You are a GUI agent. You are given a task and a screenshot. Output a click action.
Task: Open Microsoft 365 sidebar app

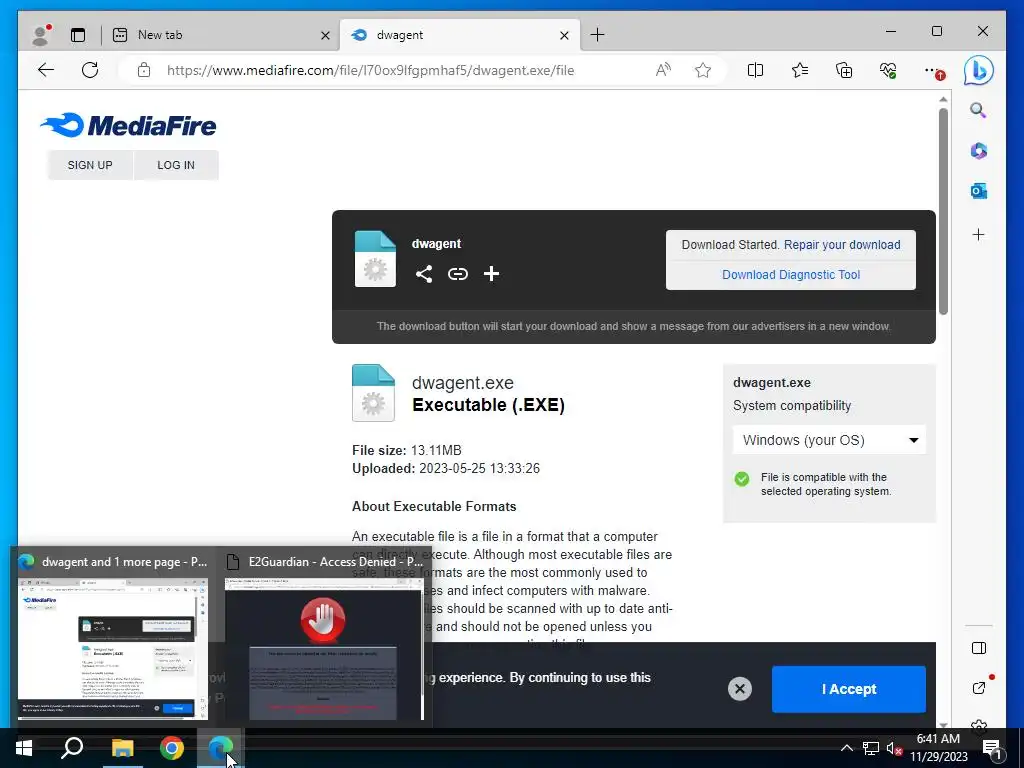[978, 151]
